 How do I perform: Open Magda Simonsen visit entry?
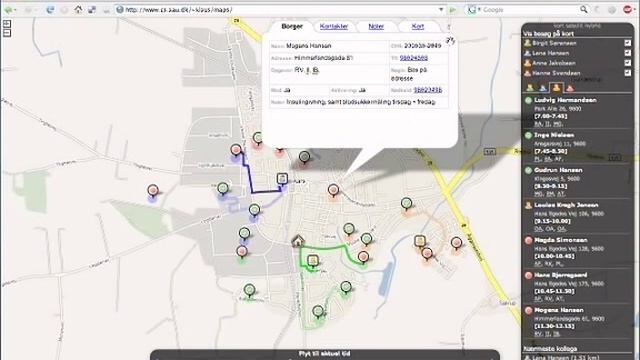577,252
